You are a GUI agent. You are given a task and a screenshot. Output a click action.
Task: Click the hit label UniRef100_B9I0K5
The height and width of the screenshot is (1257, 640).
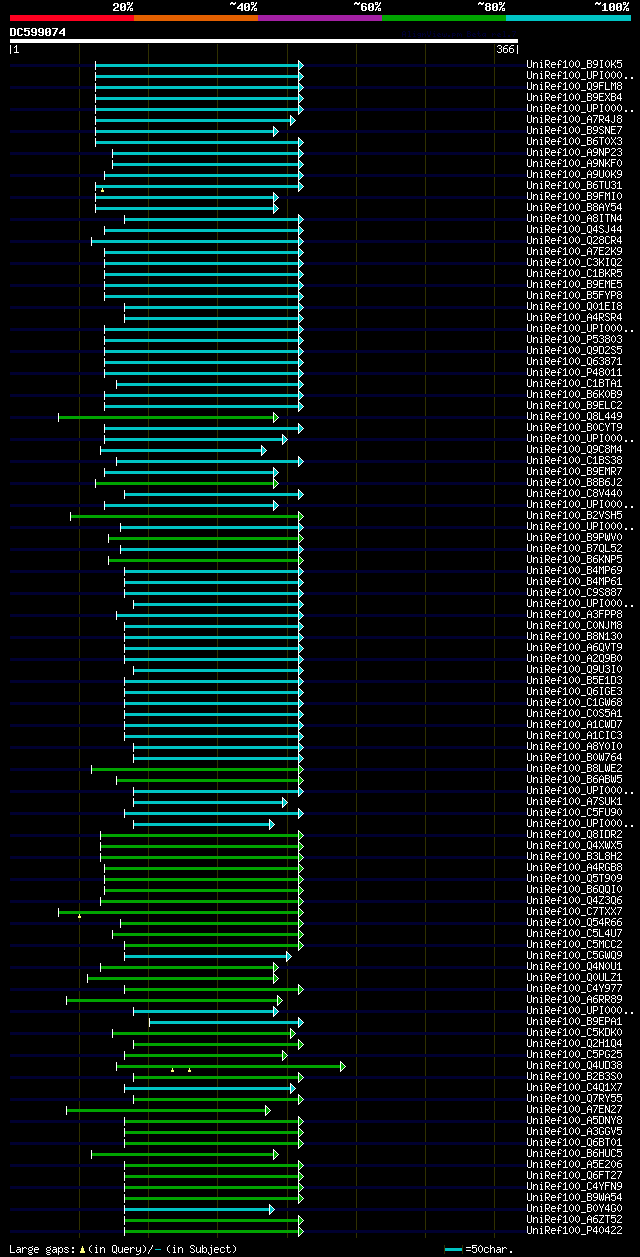(574, 64)
